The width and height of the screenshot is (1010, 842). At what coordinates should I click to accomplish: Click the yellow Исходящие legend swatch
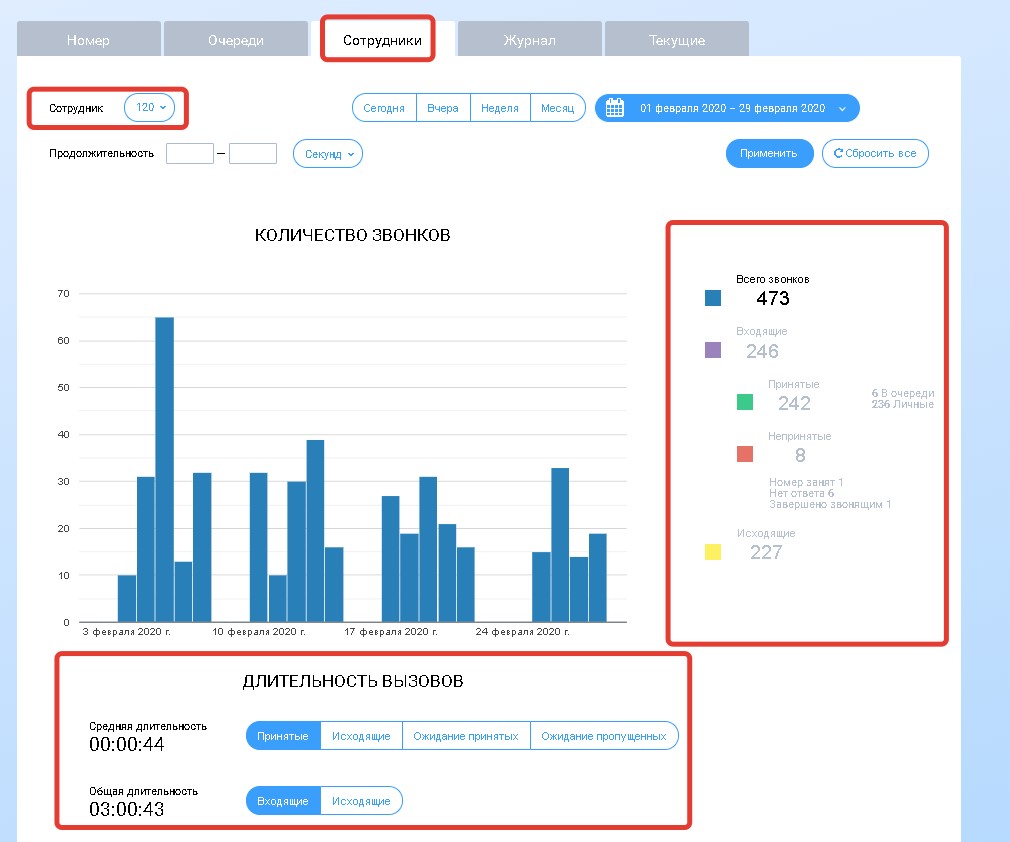pos(713,552)
